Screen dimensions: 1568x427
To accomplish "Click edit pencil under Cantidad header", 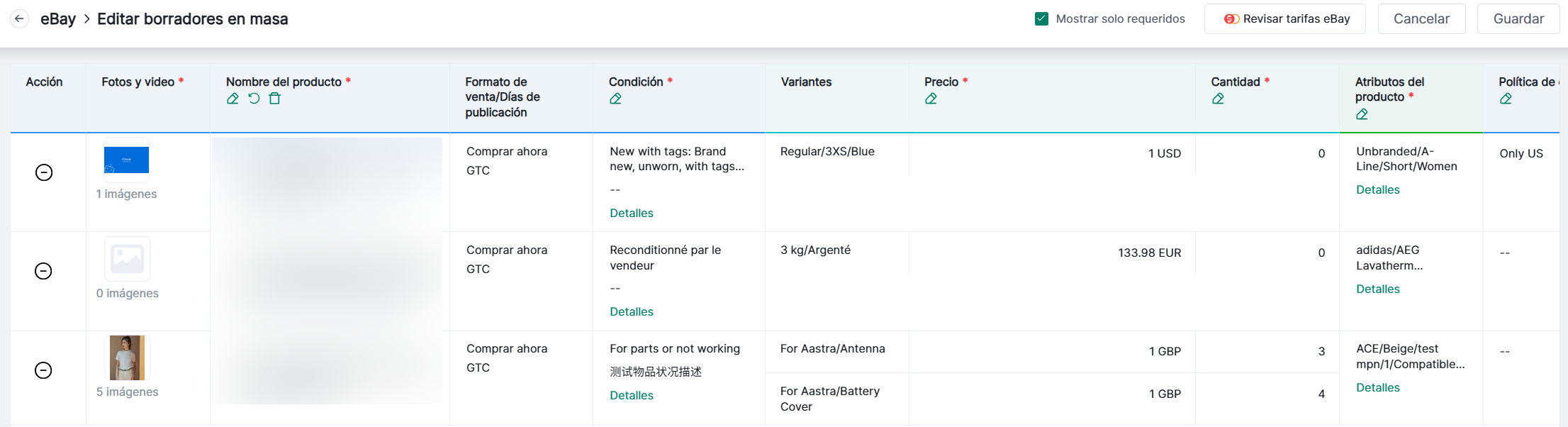I will (x=1218, y=99).
